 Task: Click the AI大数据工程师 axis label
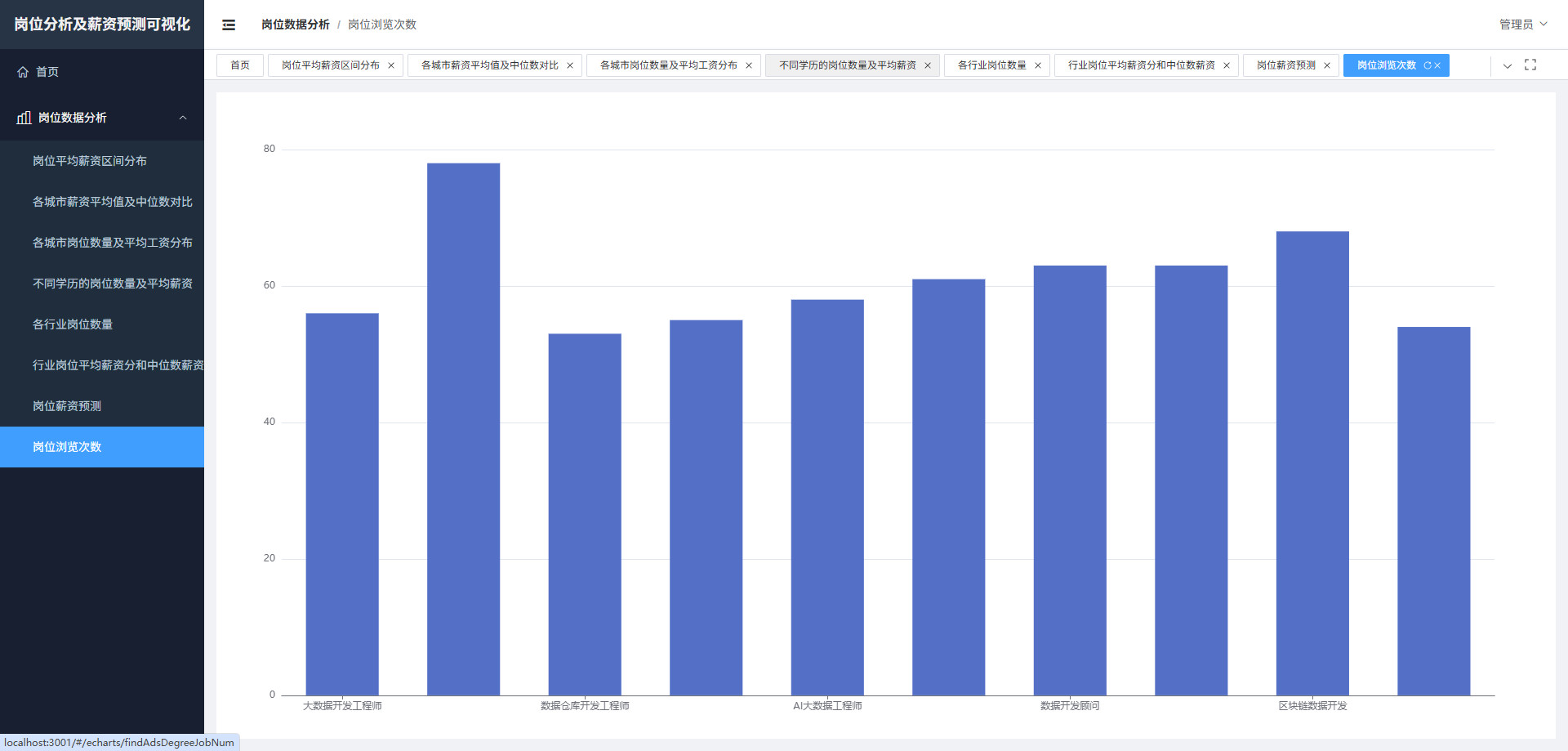coord(827,706)
